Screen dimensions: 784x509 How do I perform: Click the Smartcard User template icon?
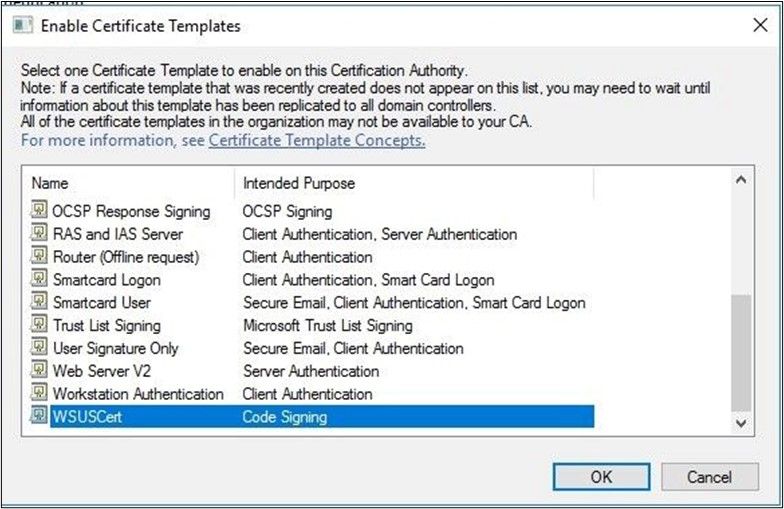tap(39, 302)
